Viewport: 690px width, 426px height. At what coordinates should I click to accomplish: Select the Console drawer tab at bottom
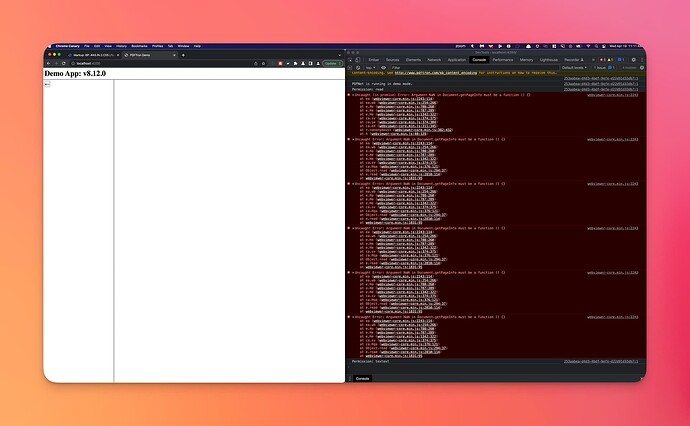(x=363, y=378)
